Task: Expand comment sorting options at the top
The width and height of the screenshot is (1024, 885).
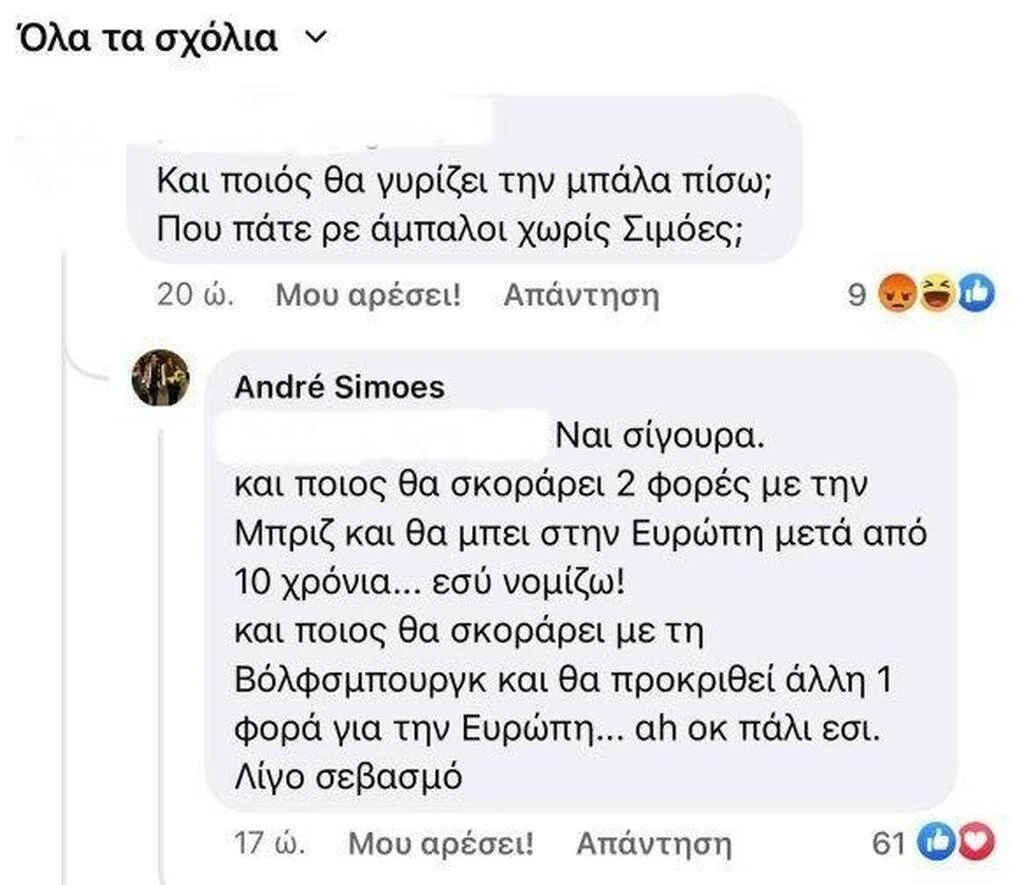Action: pyautogui.click(x=315, y=36)
